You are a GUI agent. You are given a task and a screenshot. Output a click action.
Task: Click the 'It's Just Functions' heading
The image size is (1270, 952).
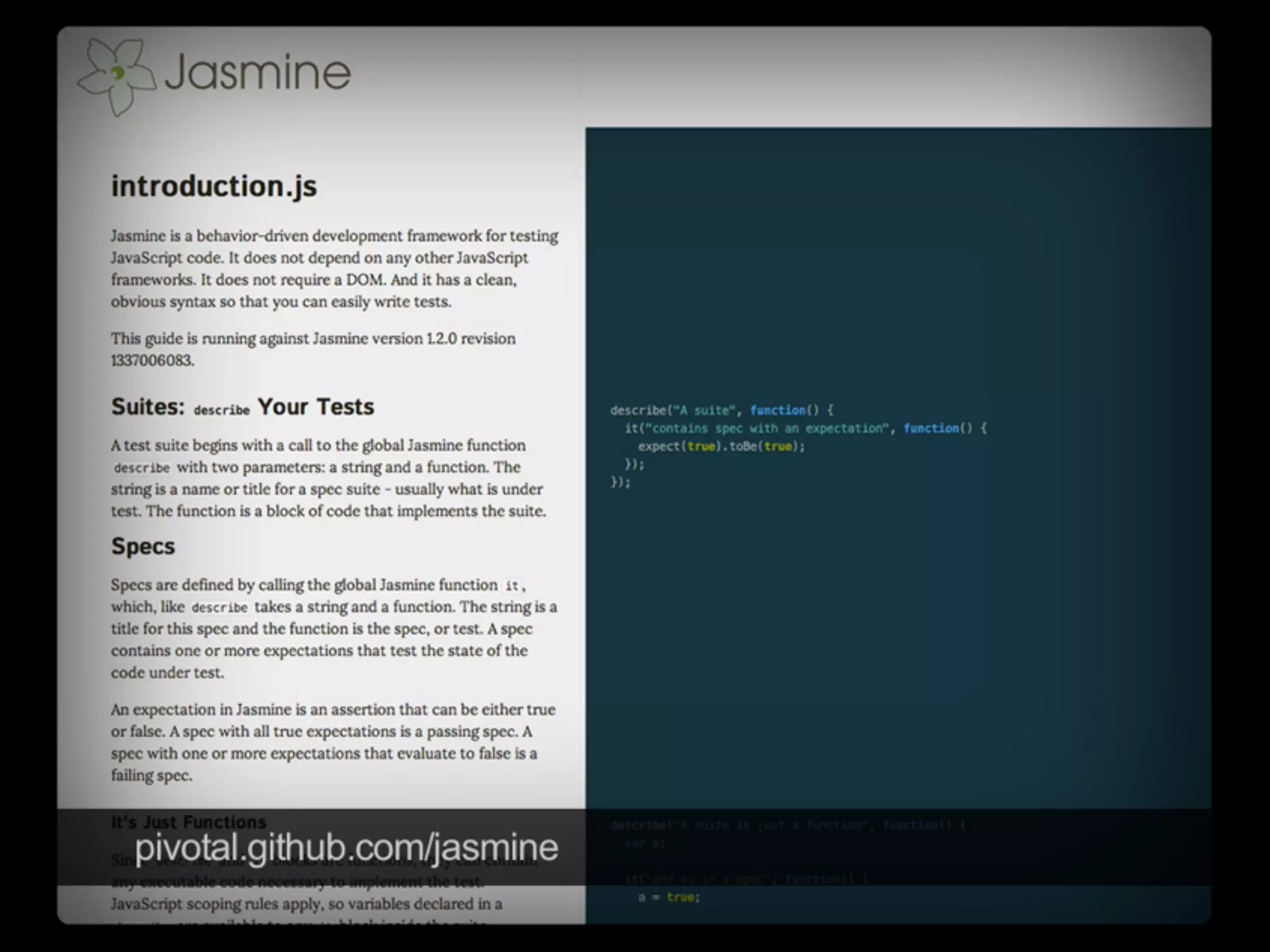pyautogui.click(x=189, y=822)
